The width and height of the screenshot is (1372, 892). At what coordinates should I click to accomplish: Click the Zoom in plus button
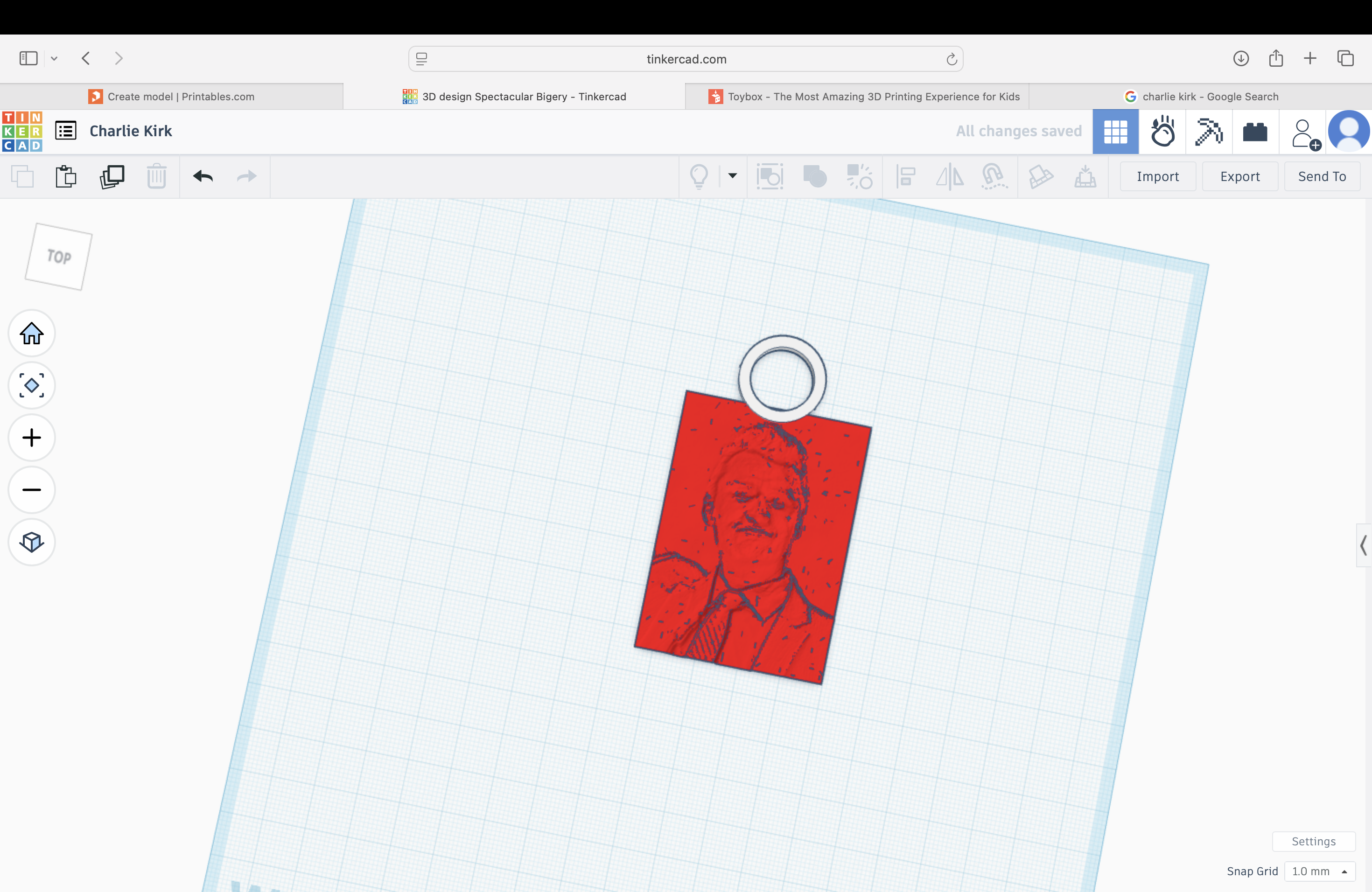32,437
